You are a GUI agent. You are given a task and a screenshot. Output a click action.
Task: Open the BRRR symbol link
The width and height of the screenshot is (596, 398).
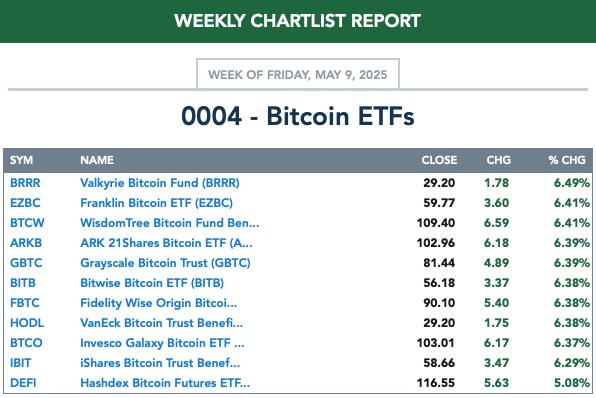[25, 183]
